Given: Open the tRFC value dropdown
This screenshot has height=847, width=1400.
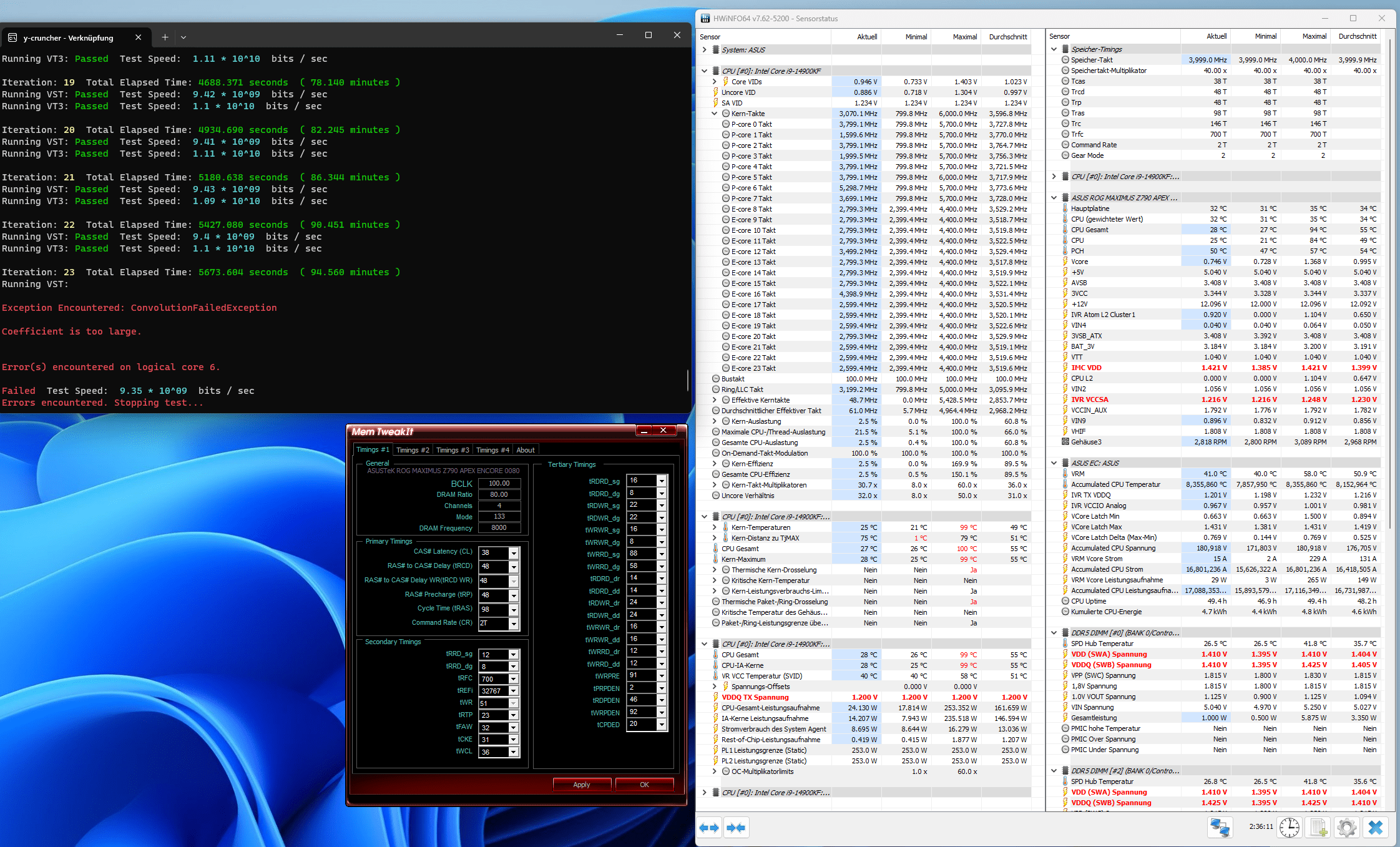Looking at the screenshot, I should click(513, 679).
